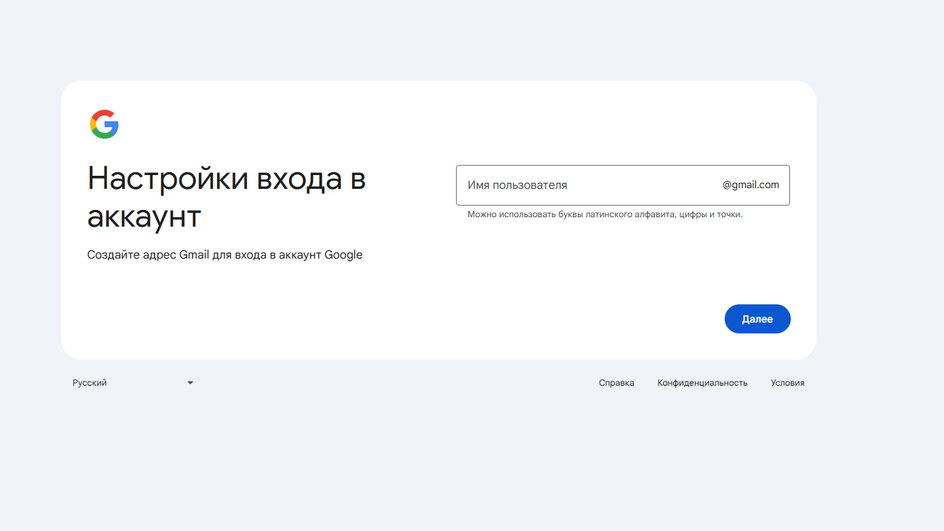Viewport: 944px width, 531px height.
Task: Click the Имя пользователя username input field
Action: (x=623, y=185)
